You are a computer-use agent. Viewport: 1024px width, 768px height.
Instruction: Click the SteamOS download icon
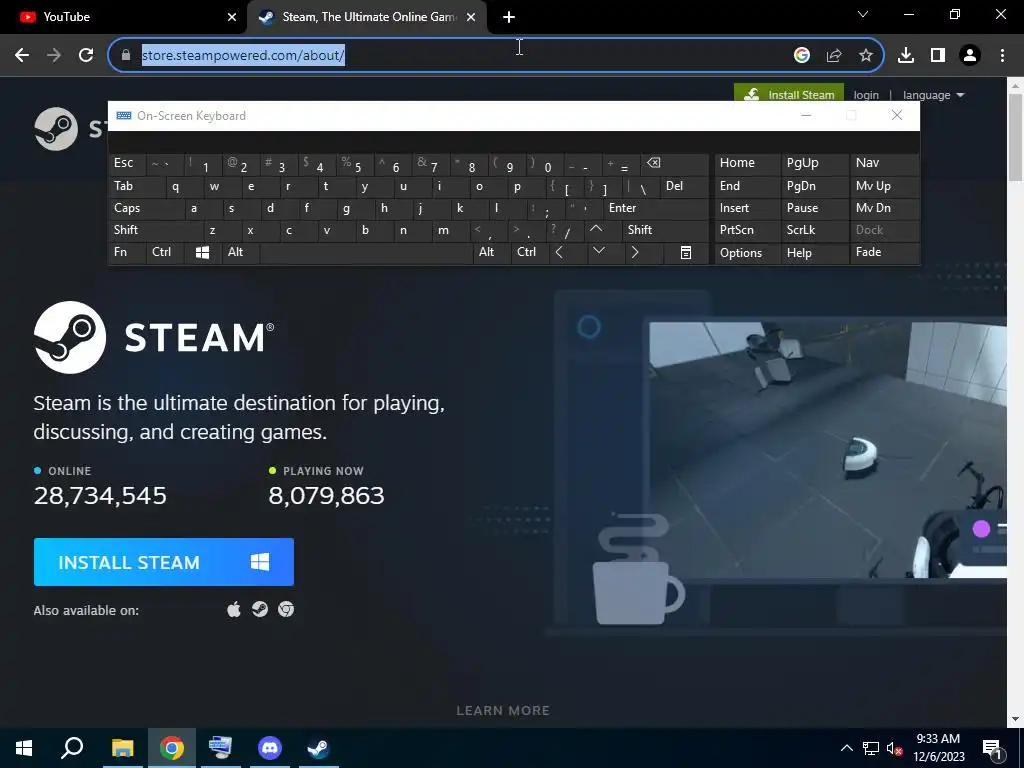point(260,609)
